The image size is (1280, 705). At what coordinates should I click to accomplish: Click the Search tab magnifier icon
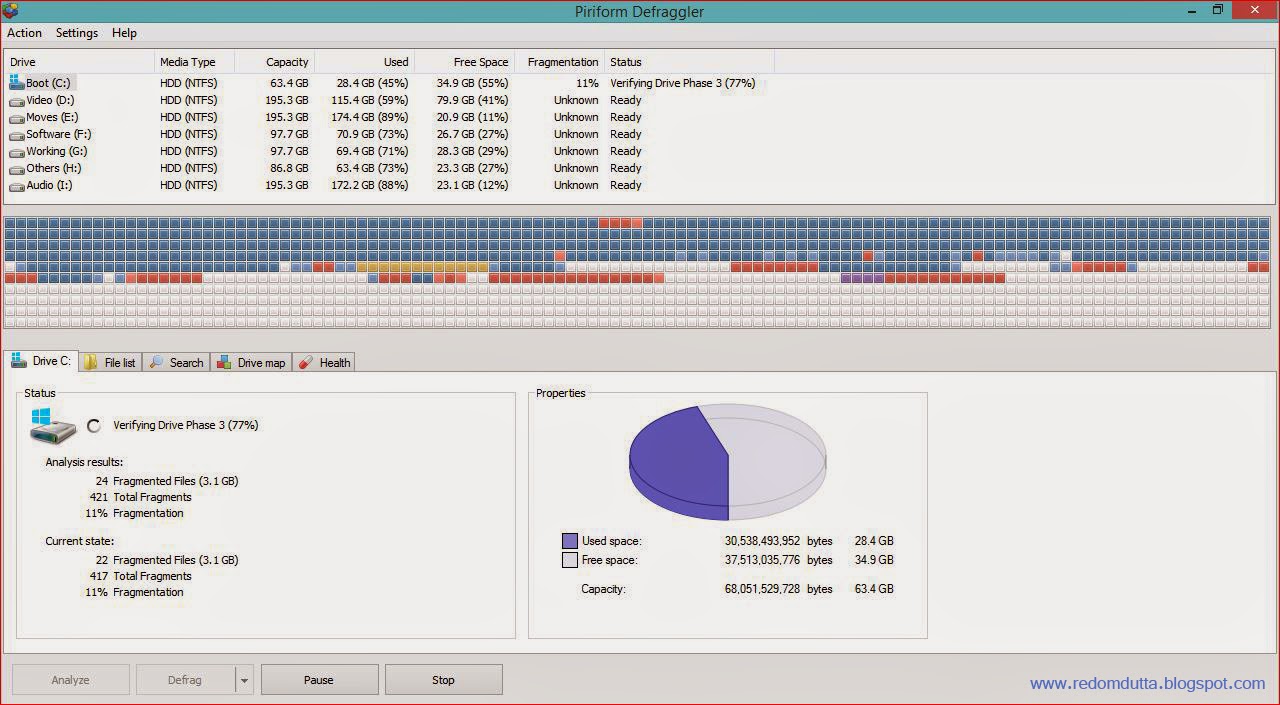[156, 362]
